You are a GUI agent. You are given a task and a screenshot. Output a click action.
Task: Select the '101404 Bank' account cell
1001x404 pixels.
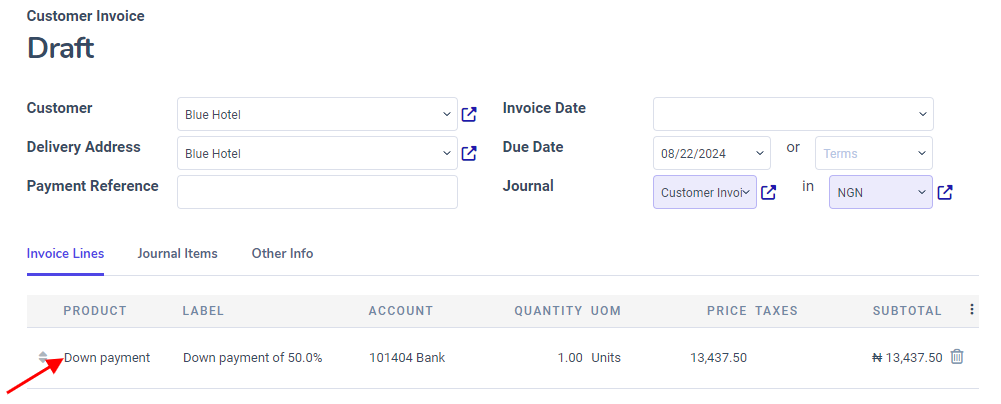click(x=407, y=357)
